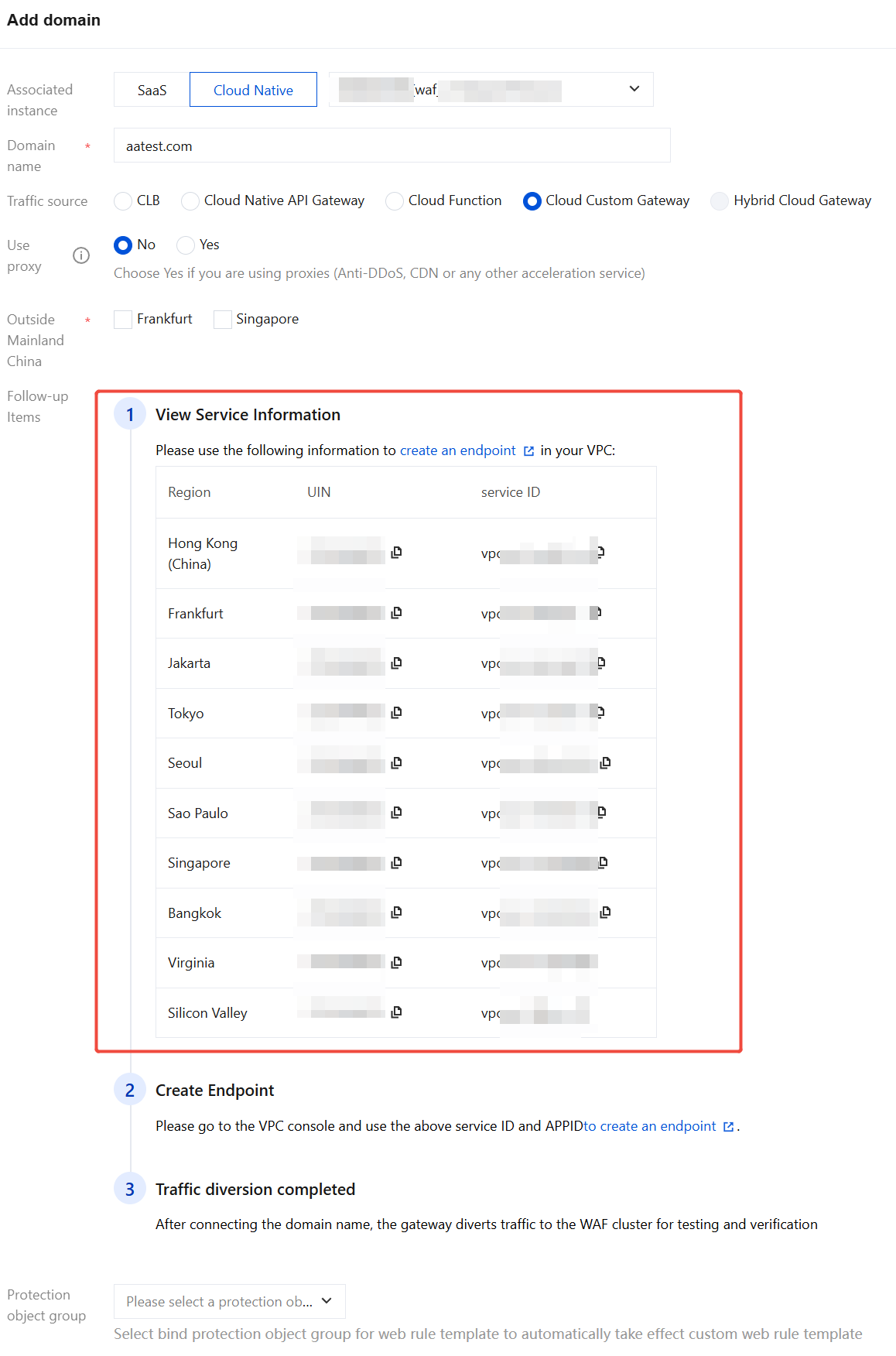Image resolution: width=896 pixels, height=1356 pixels.
Task: Copy the Seoul UIN
Action: [x=396, y=763]
